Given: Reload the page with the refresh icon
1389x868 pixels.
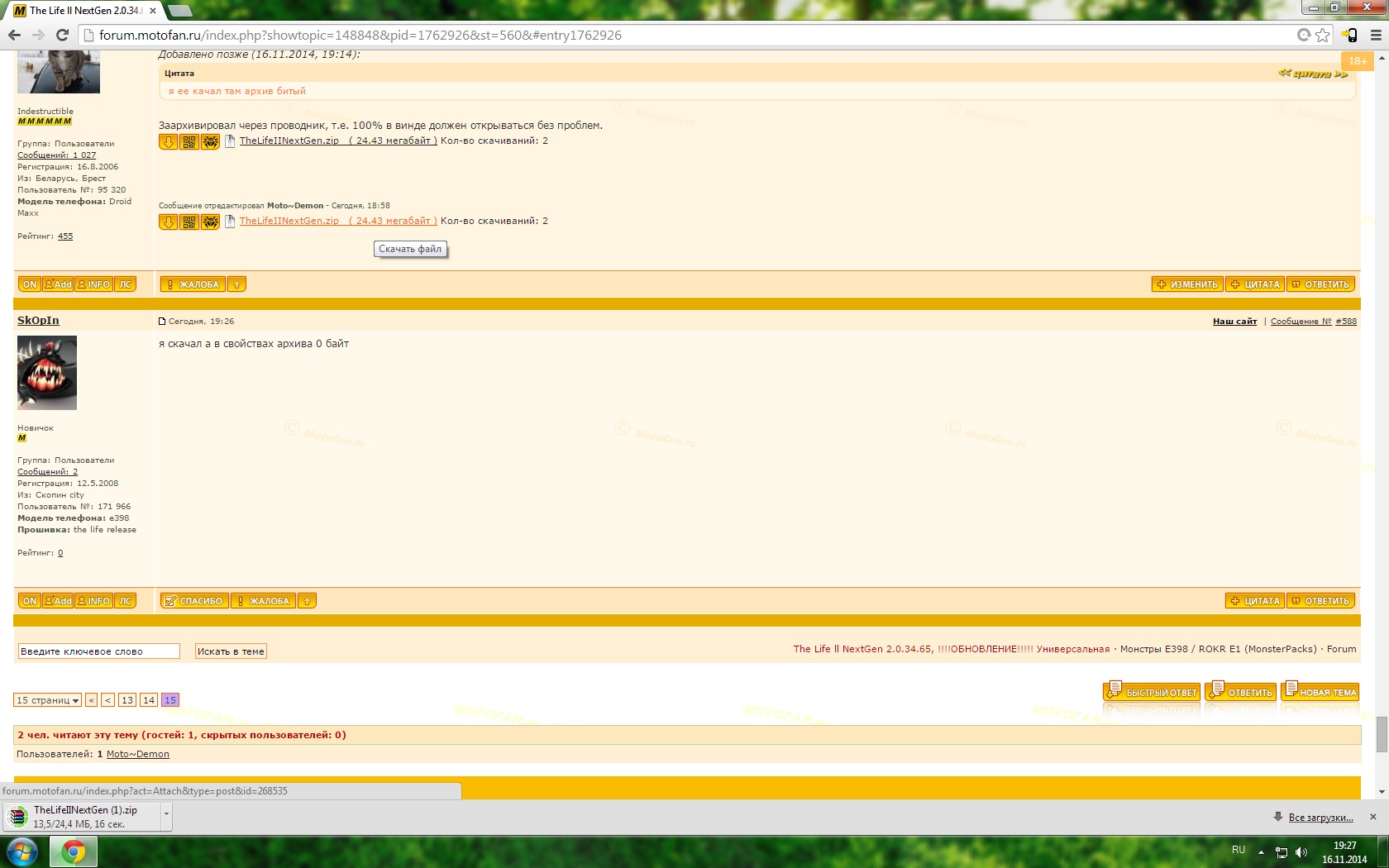Looking at the screenshot, I should tap(62, 35).
